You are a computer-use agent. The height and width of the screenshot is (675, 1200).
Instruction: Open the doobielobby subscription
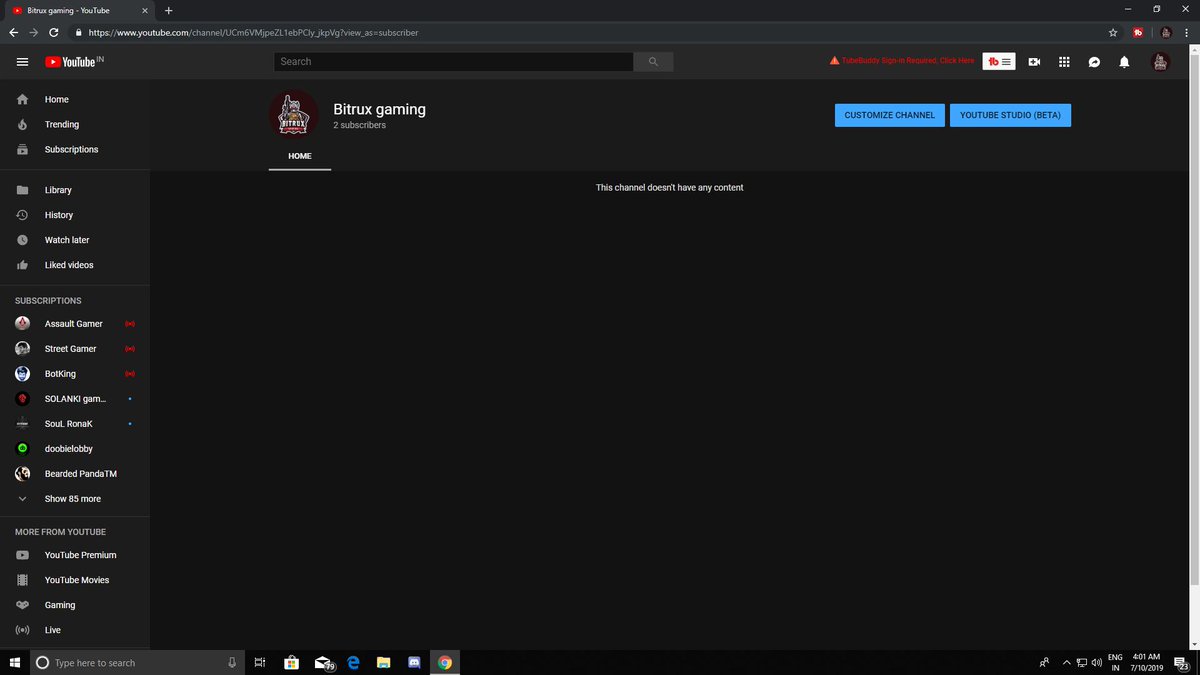[75, 449]
